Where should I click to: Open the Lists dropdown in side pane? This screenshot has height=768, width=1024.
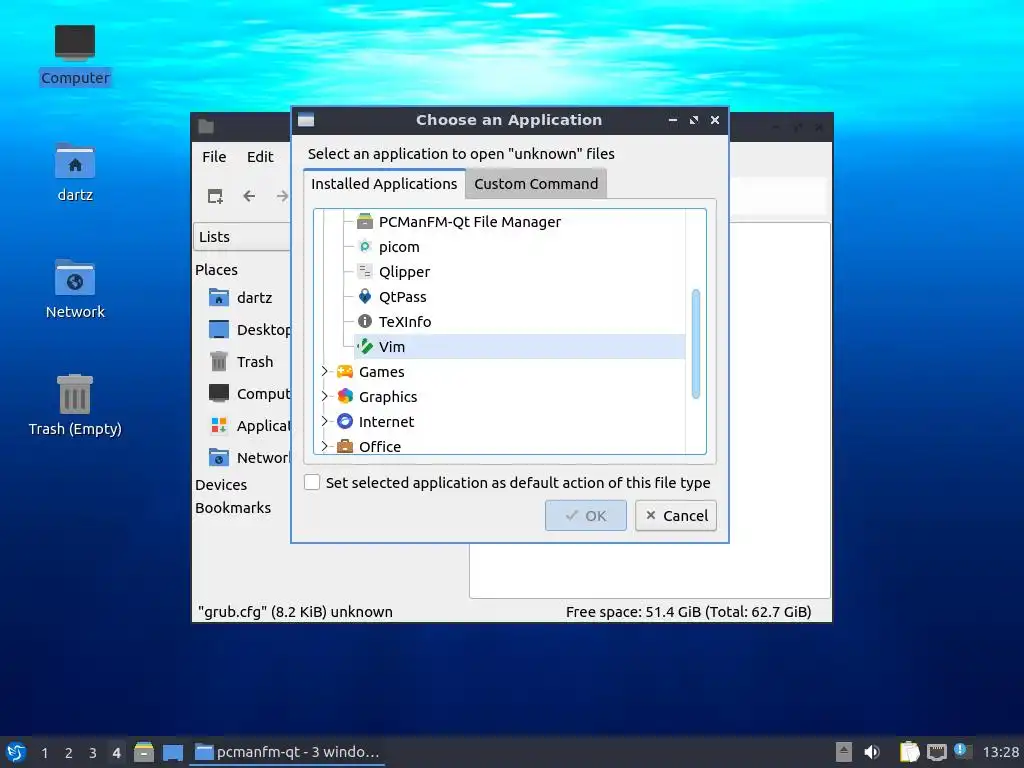[242, 237]
